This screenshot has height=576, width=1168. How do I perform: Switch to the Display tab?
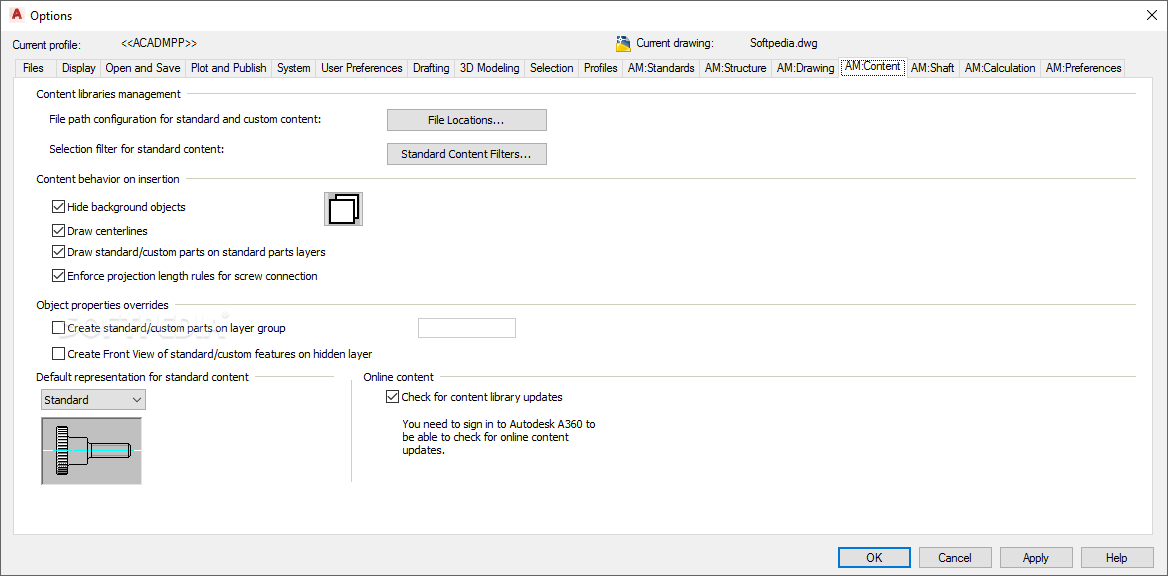tap(78, 68)
